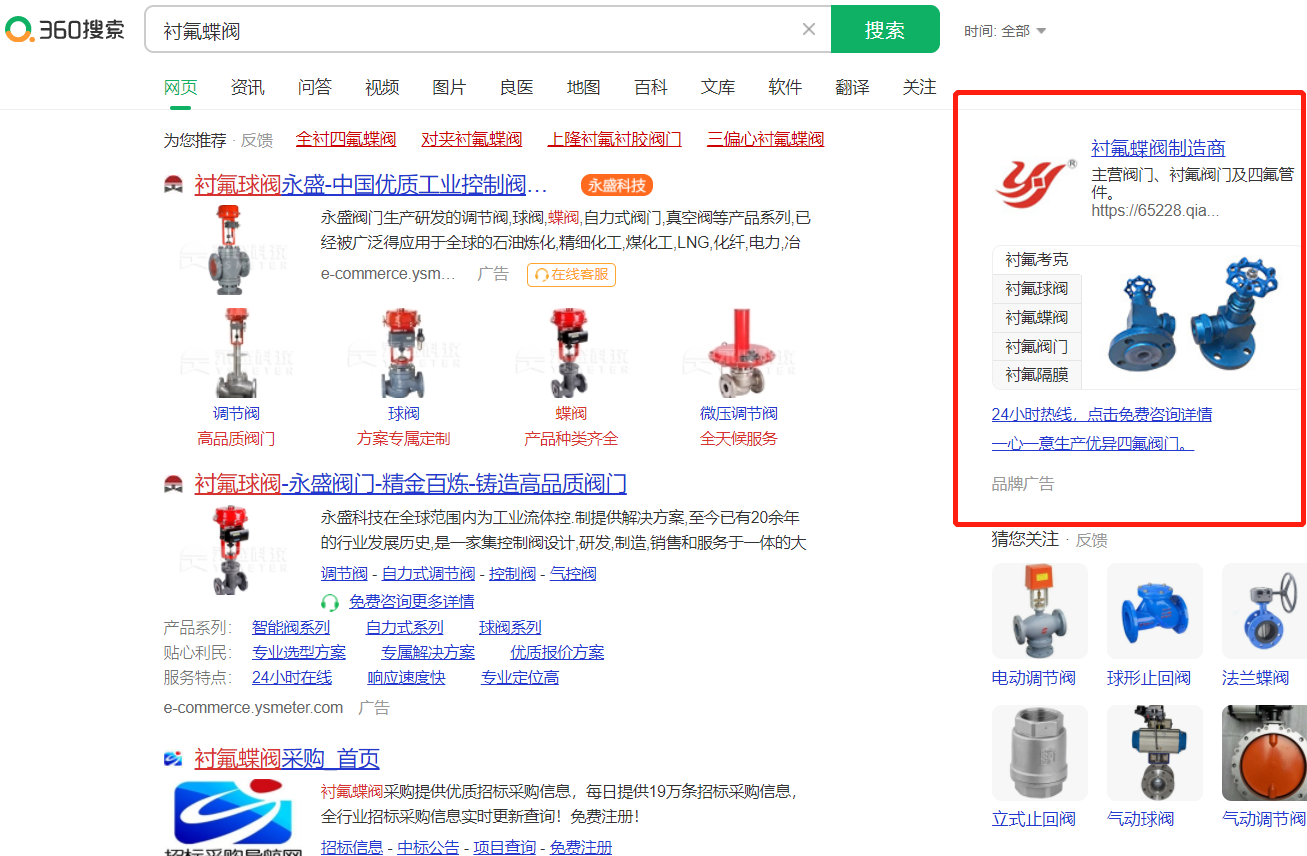
Task: Open result 衬氟蝶阀采购_首页
Action: click(287, 759)
